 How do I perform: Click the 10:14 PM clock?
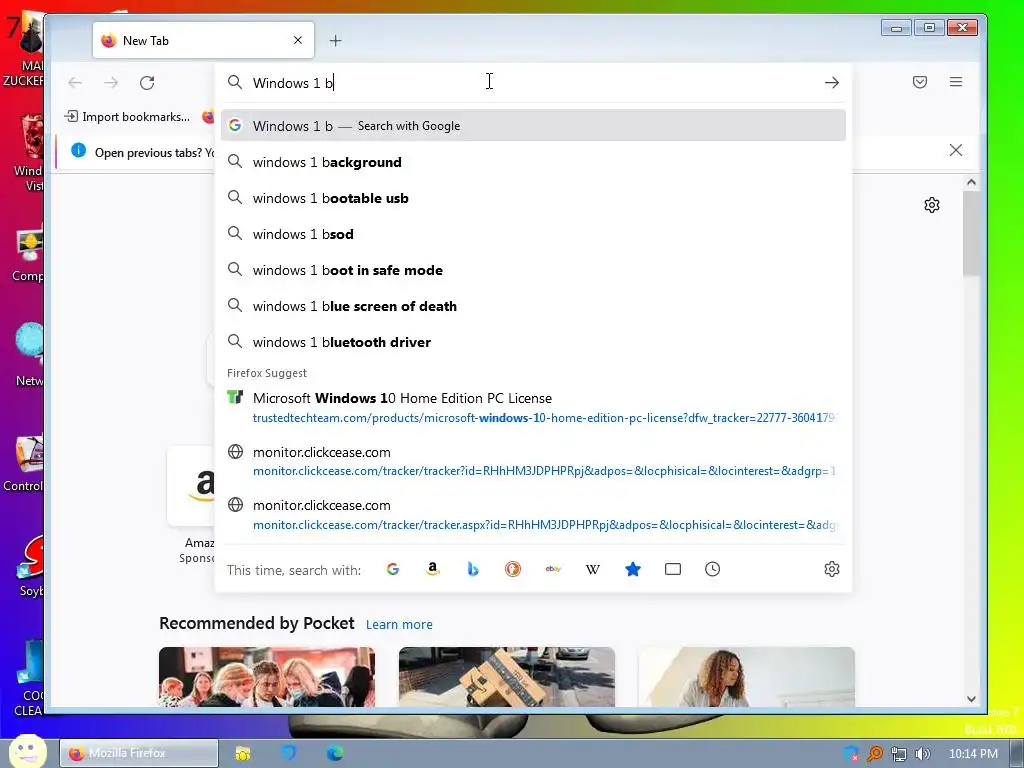tap(973, 754)
